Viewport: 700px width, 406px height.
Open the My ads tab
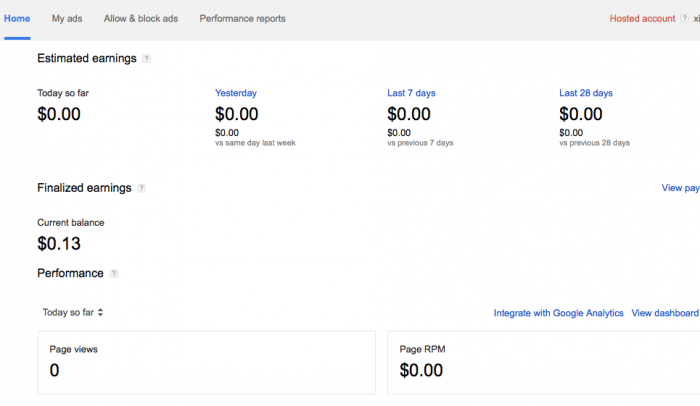67,19
